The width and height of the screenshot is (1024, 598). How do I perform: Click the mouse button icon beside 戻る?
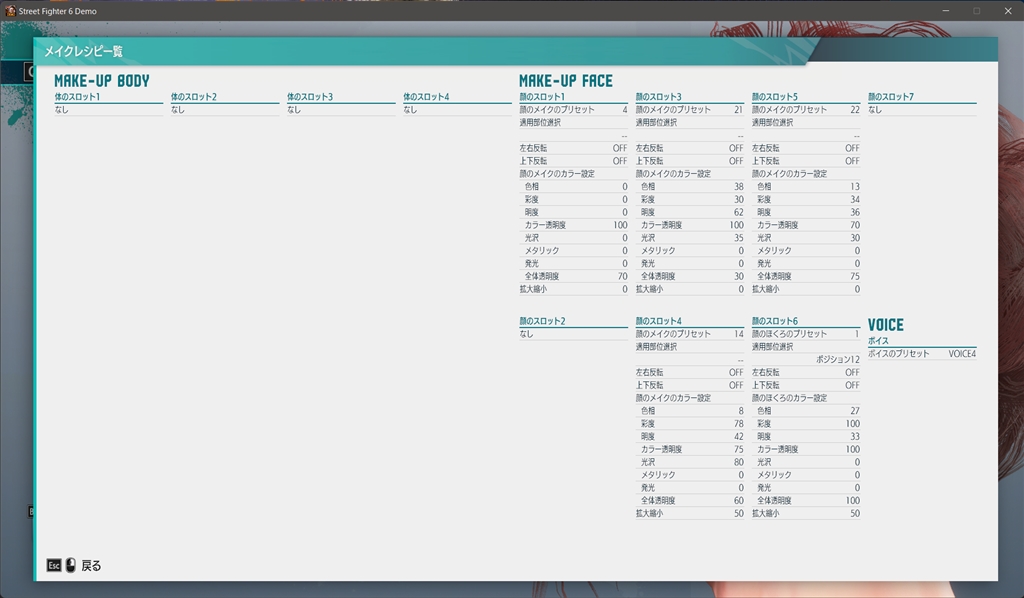pos(71,565)
